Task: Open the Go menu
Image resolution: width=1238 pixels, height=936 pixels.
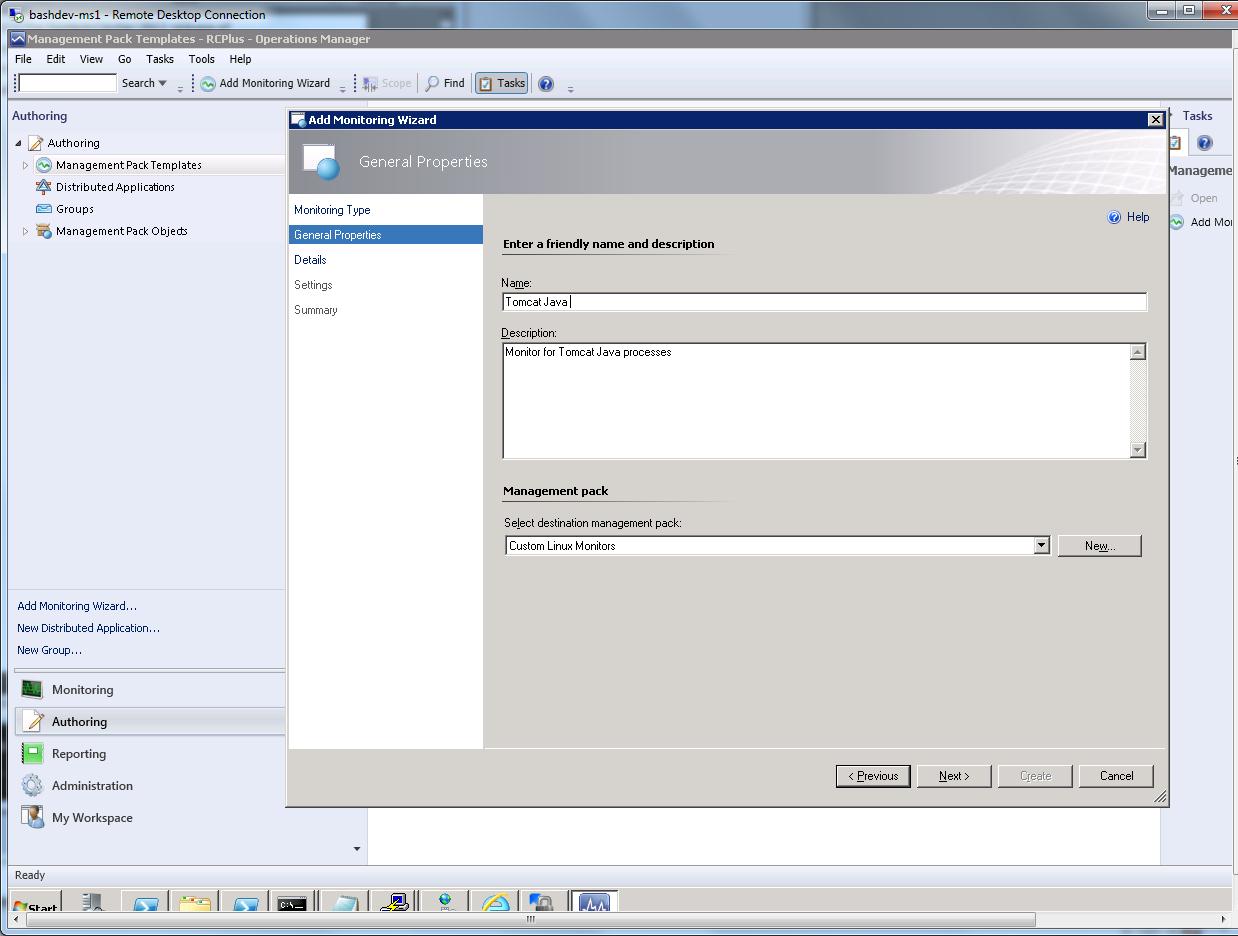Action: pyautogui.click(x=124, y=59)
